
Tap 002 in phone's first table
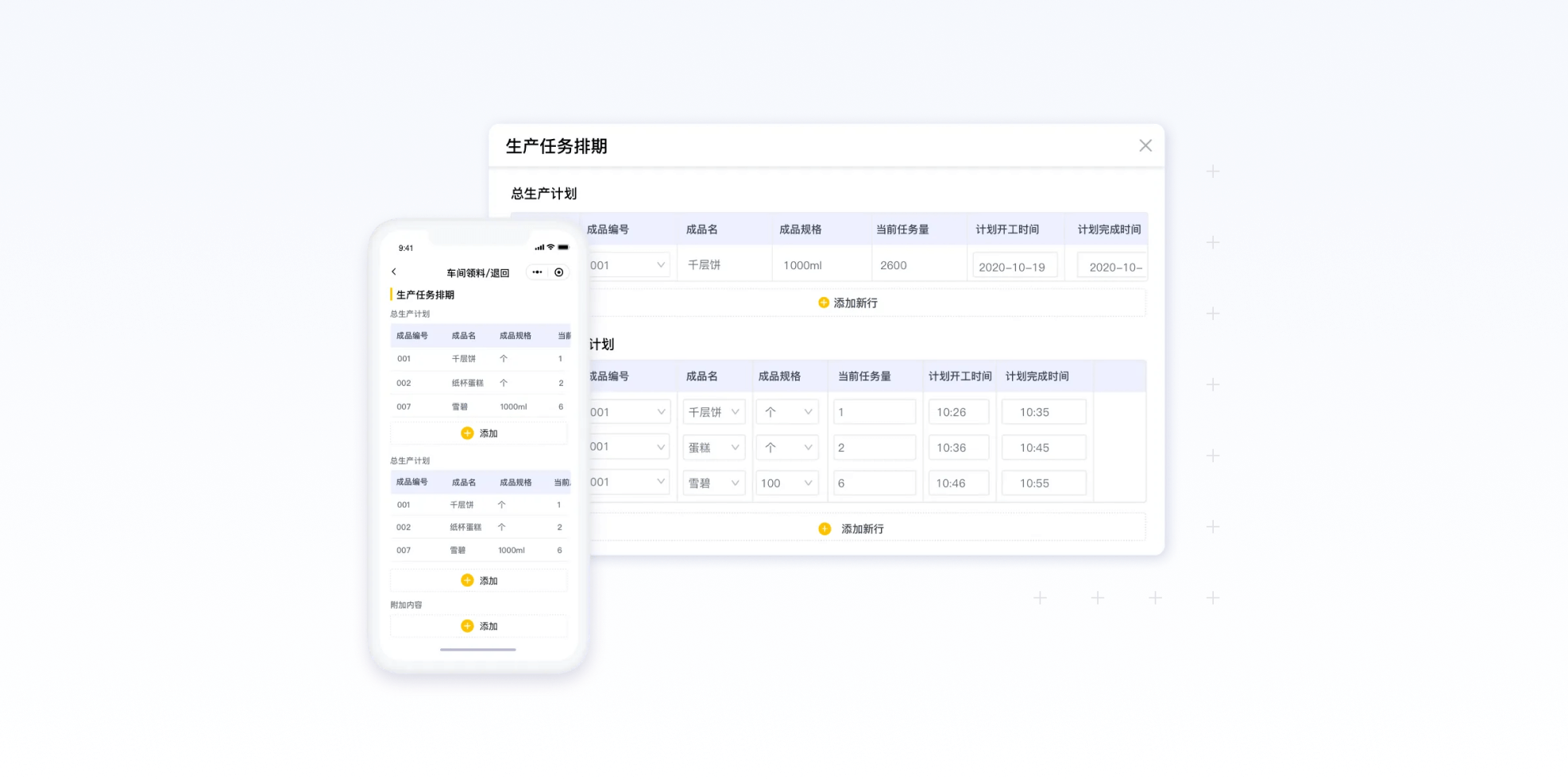(x=404, y=383)
